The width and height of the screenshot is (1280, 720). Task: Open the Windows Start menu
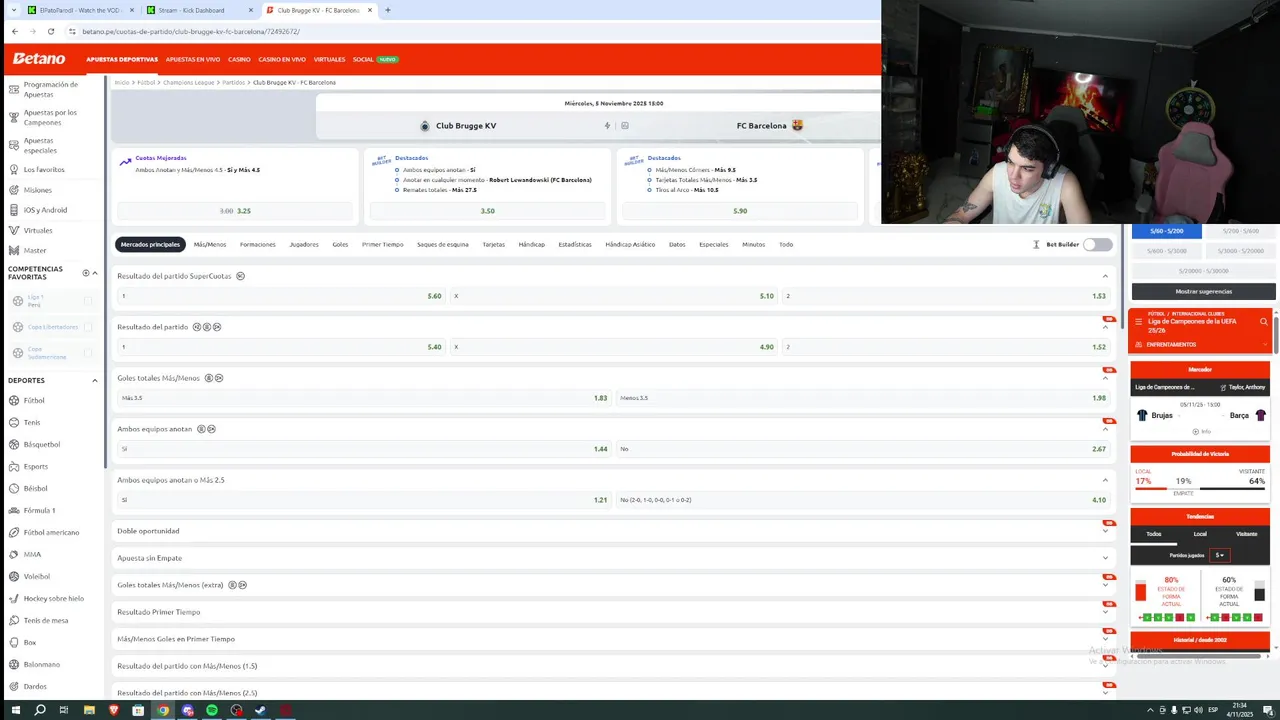tap(15, 710)
